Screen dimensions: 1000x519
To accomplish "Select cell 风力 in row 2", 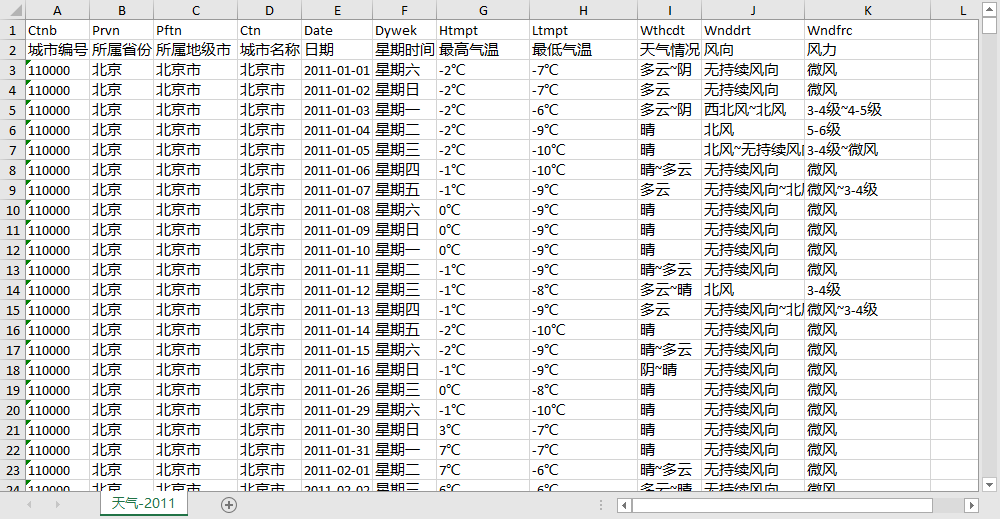I will coord(868,50).
